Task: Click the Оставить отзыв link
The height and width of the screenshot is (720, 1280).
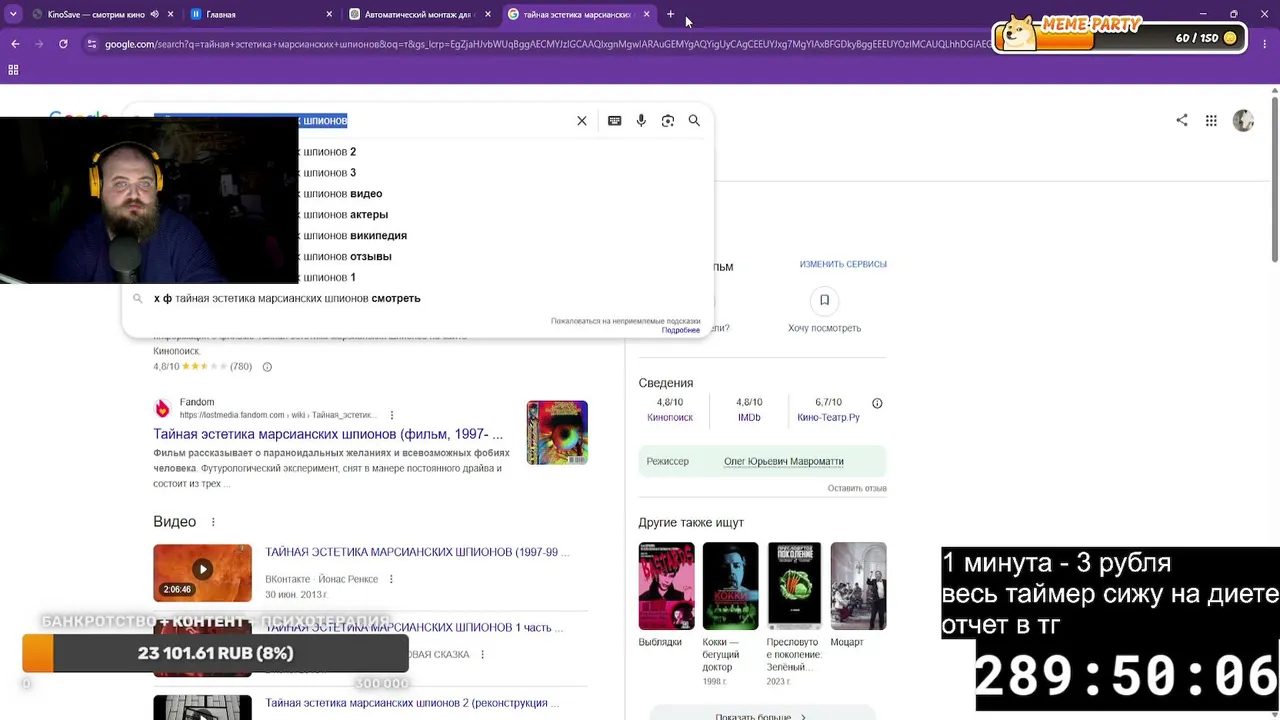Action: 857,488
